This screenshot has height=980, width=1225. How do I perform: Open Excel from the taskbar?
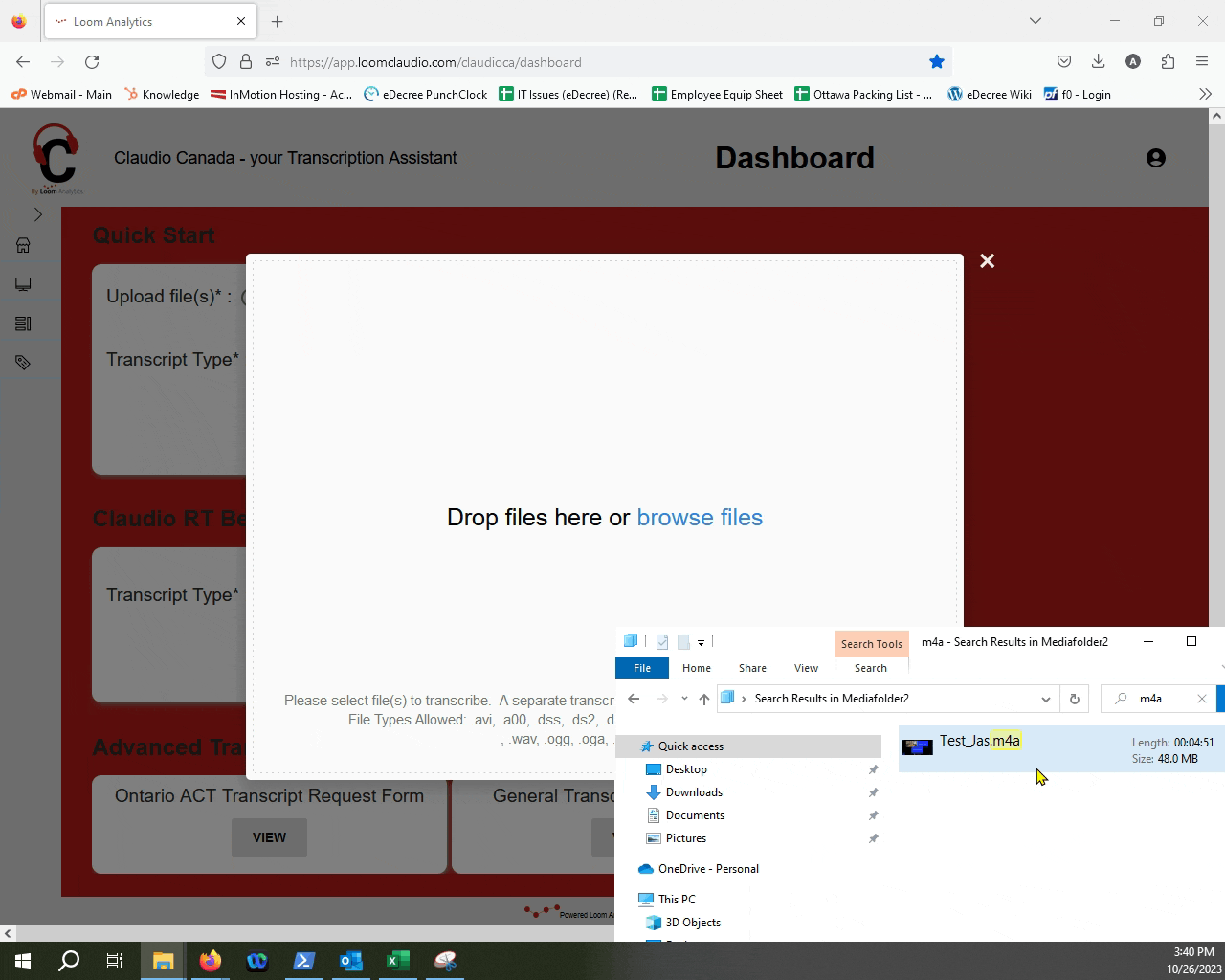(398, 961)
